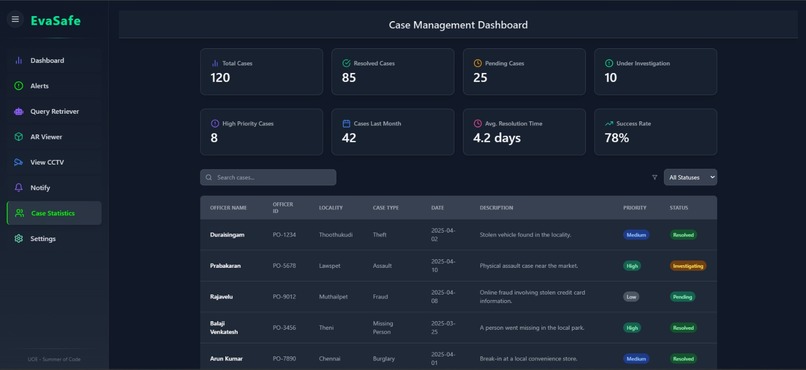
Task: Focus the Search cases input field
Action: point(268,177)
